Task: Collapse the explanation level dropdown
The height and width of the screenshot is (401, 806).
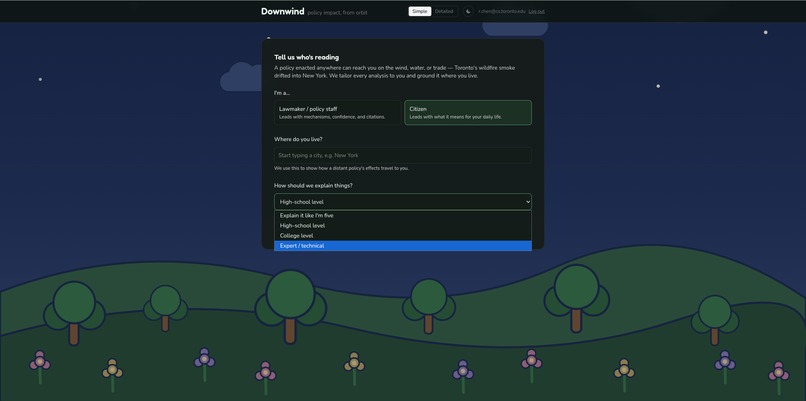Action: [x=402, y=202]
